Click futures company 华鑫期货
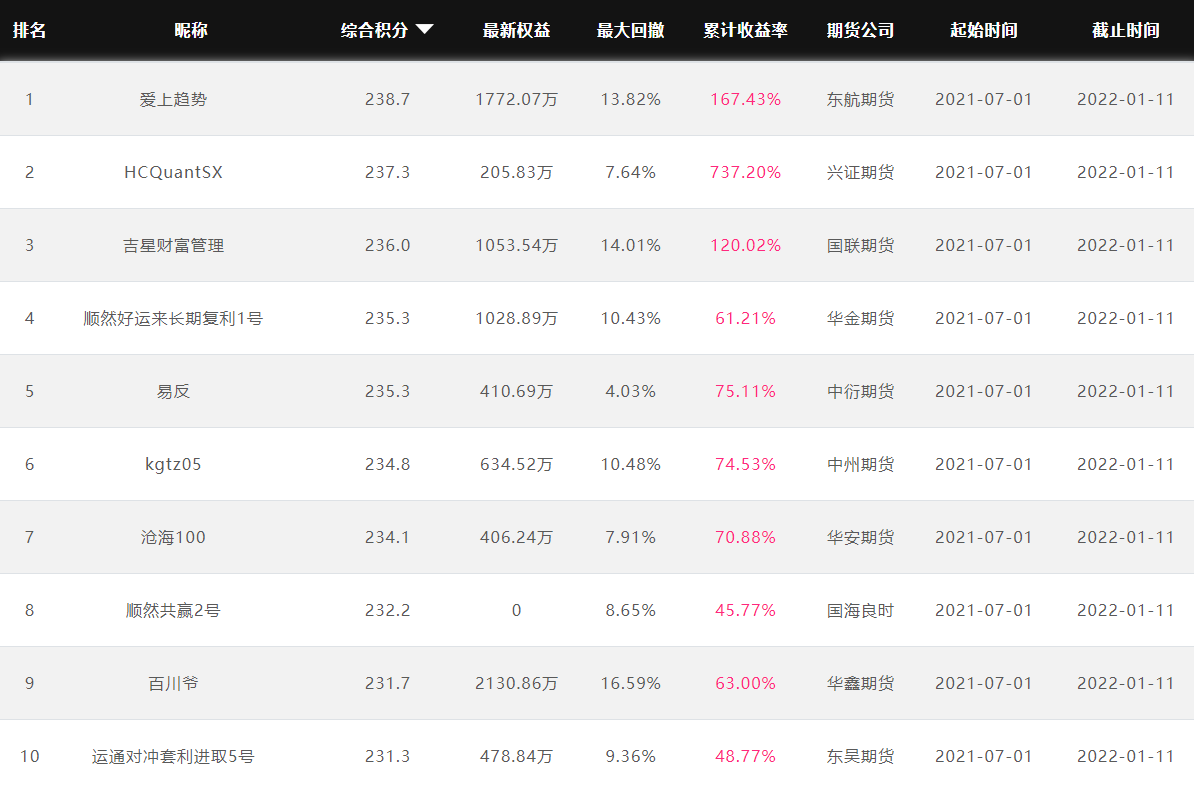Viewport: 1194px width, 789px height. point(860,684)
